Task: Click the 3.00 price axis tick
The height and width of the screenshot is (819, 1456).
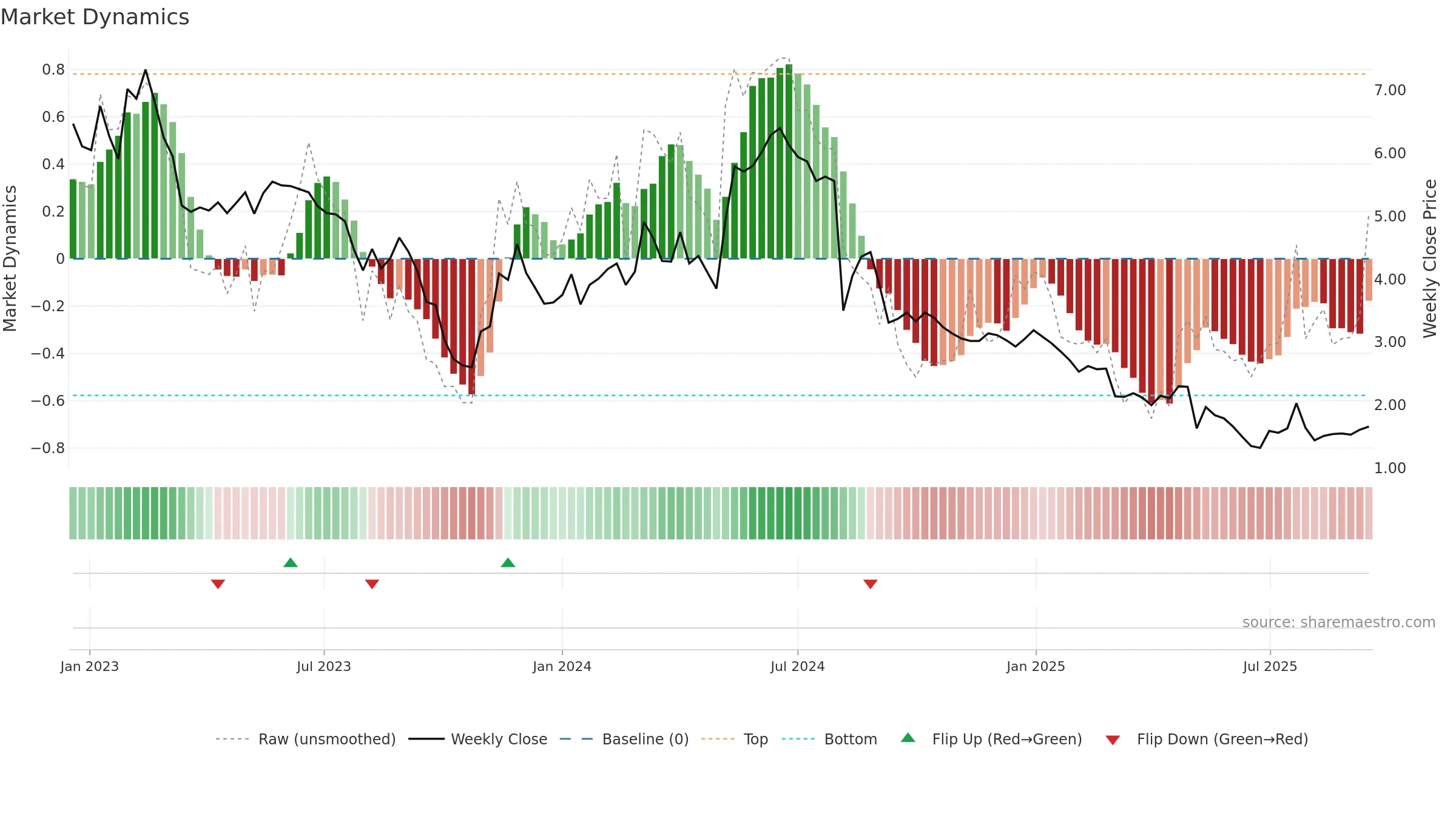Action: (1390, 342)
